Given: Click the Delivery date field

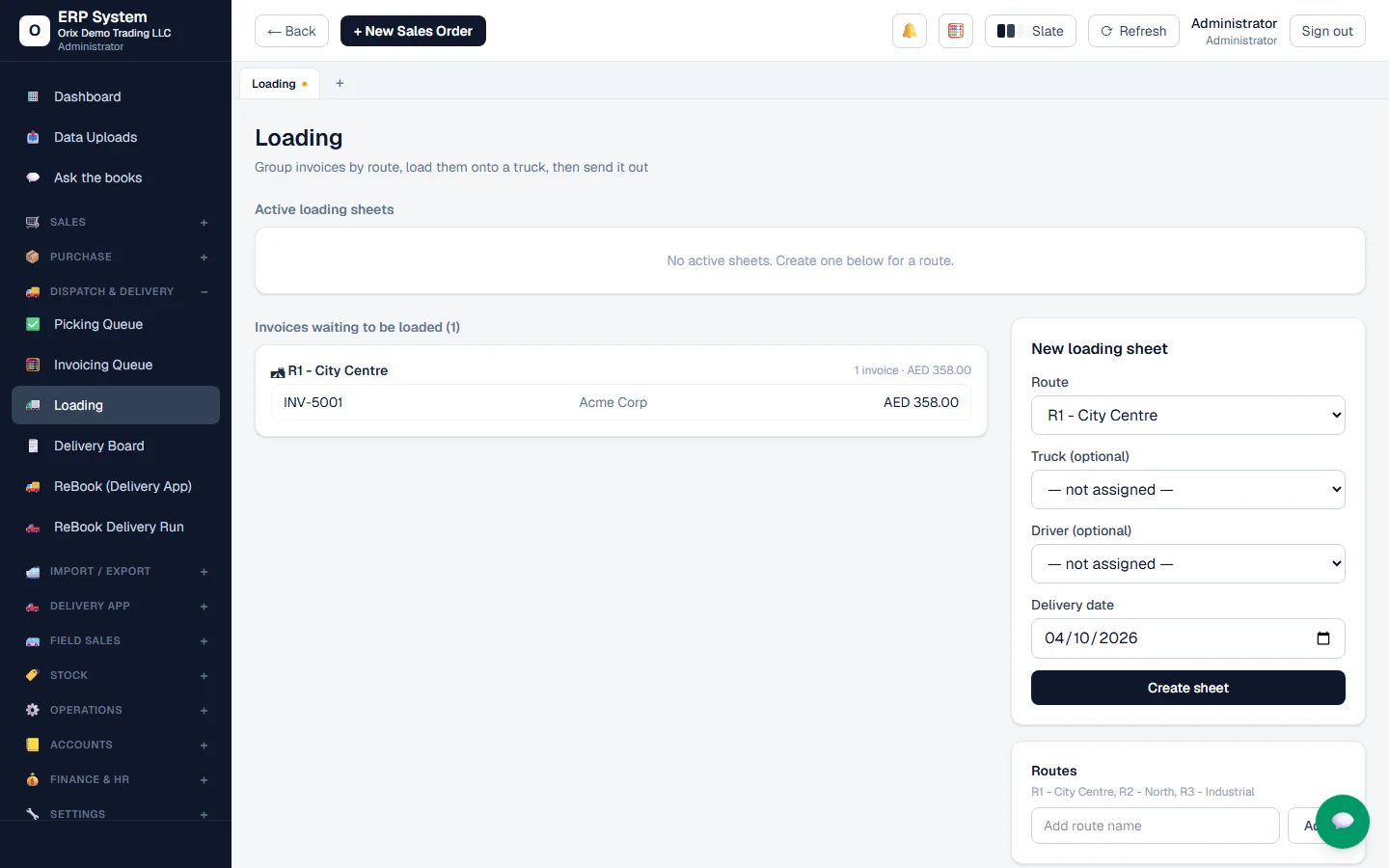Looking at the screenshot, I should [x=1188, y=638].
